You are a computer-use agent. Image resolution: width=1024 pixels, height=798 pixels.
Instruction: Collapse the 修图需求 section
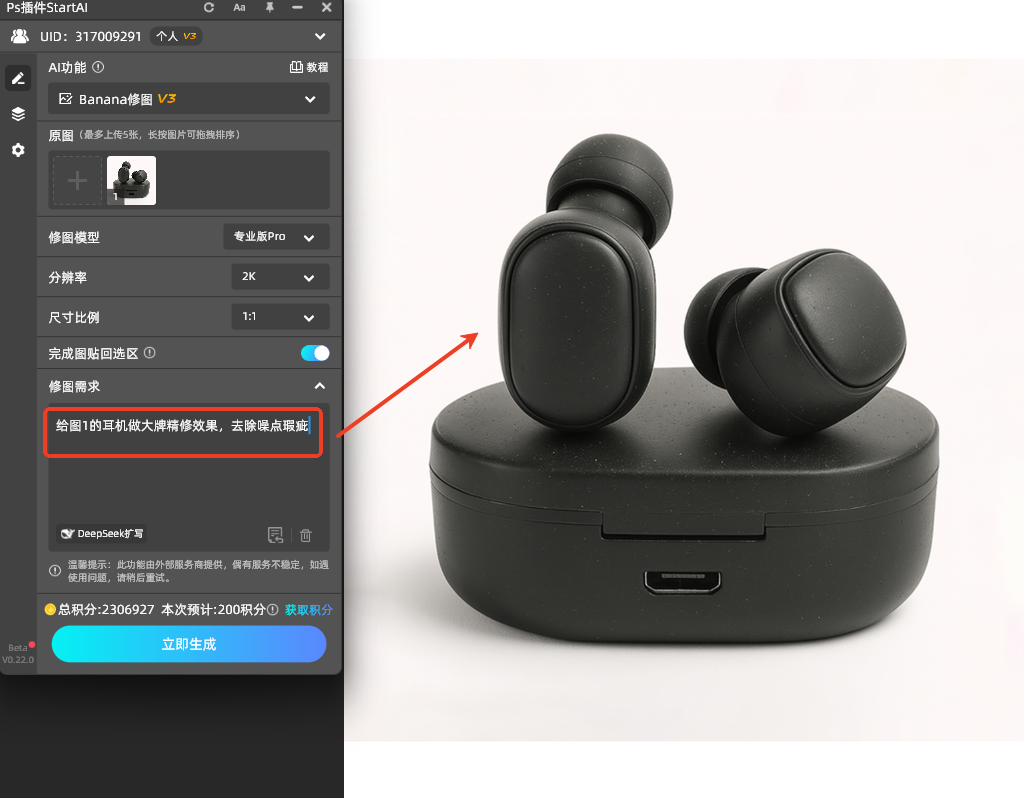tap(319, 386)
